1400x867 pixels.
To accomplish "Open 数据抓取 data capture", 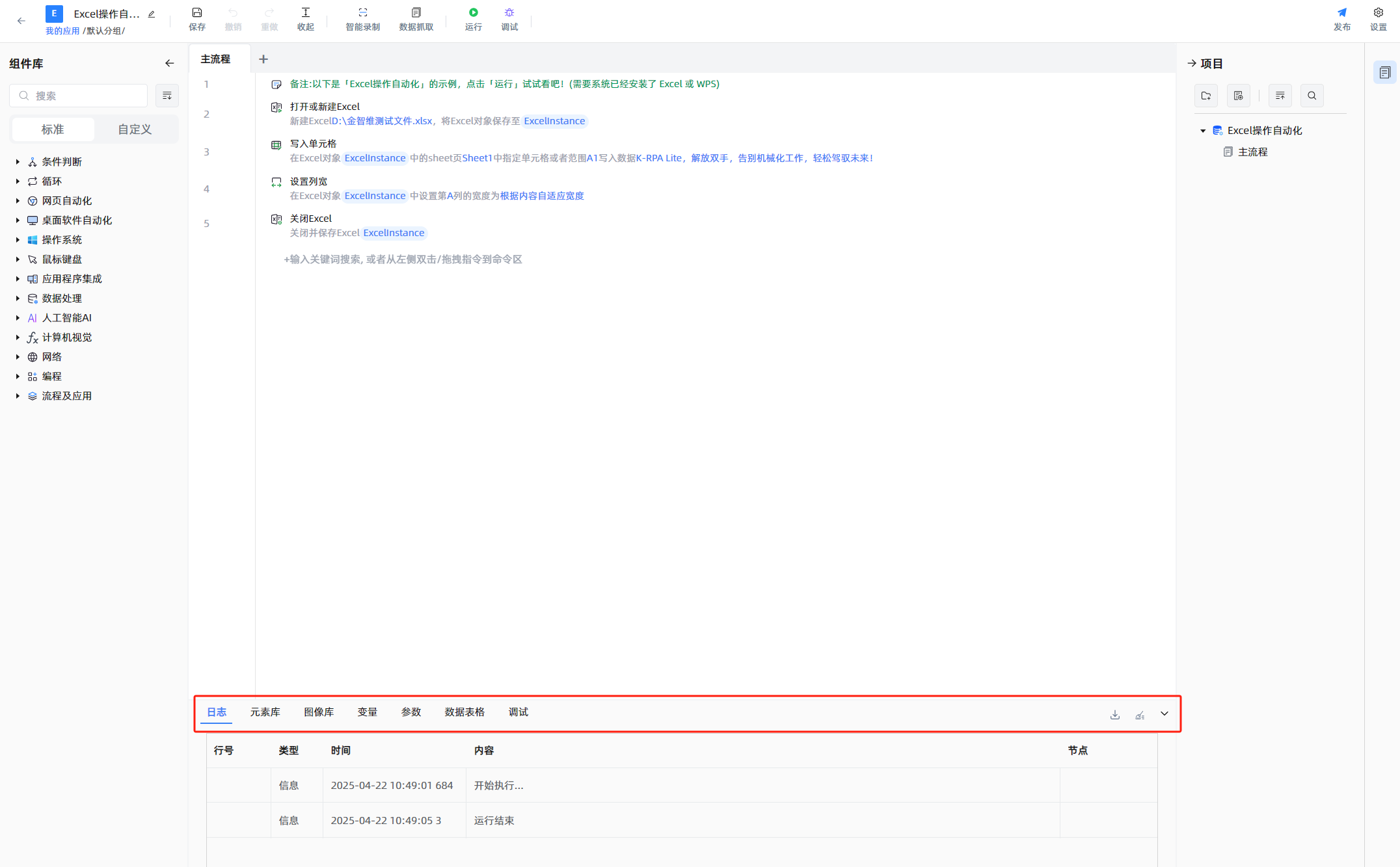I will (x=416, y=19).
